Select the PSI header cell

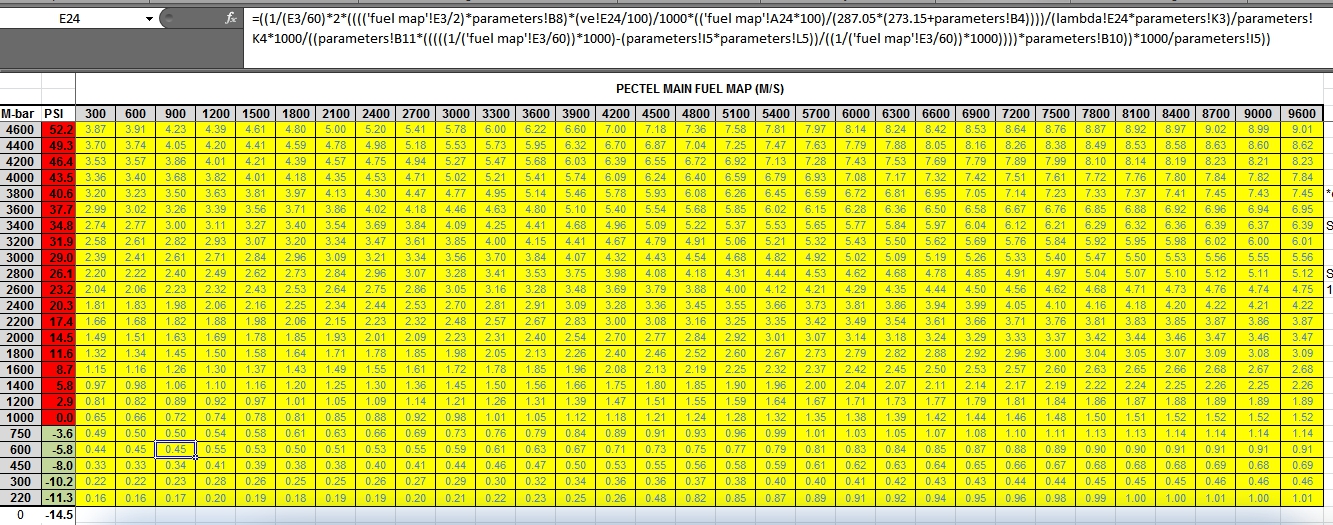(x=59, y=113)
